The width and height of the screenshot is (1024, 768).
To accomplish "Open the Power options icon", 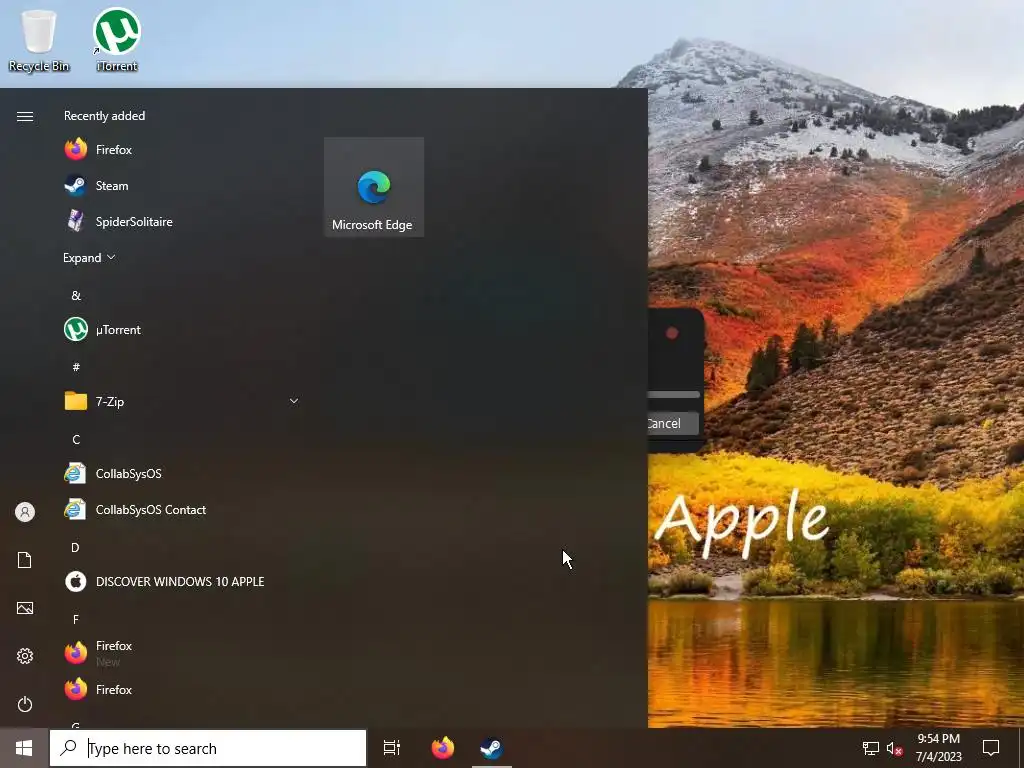I will click(x=25, y=704).
